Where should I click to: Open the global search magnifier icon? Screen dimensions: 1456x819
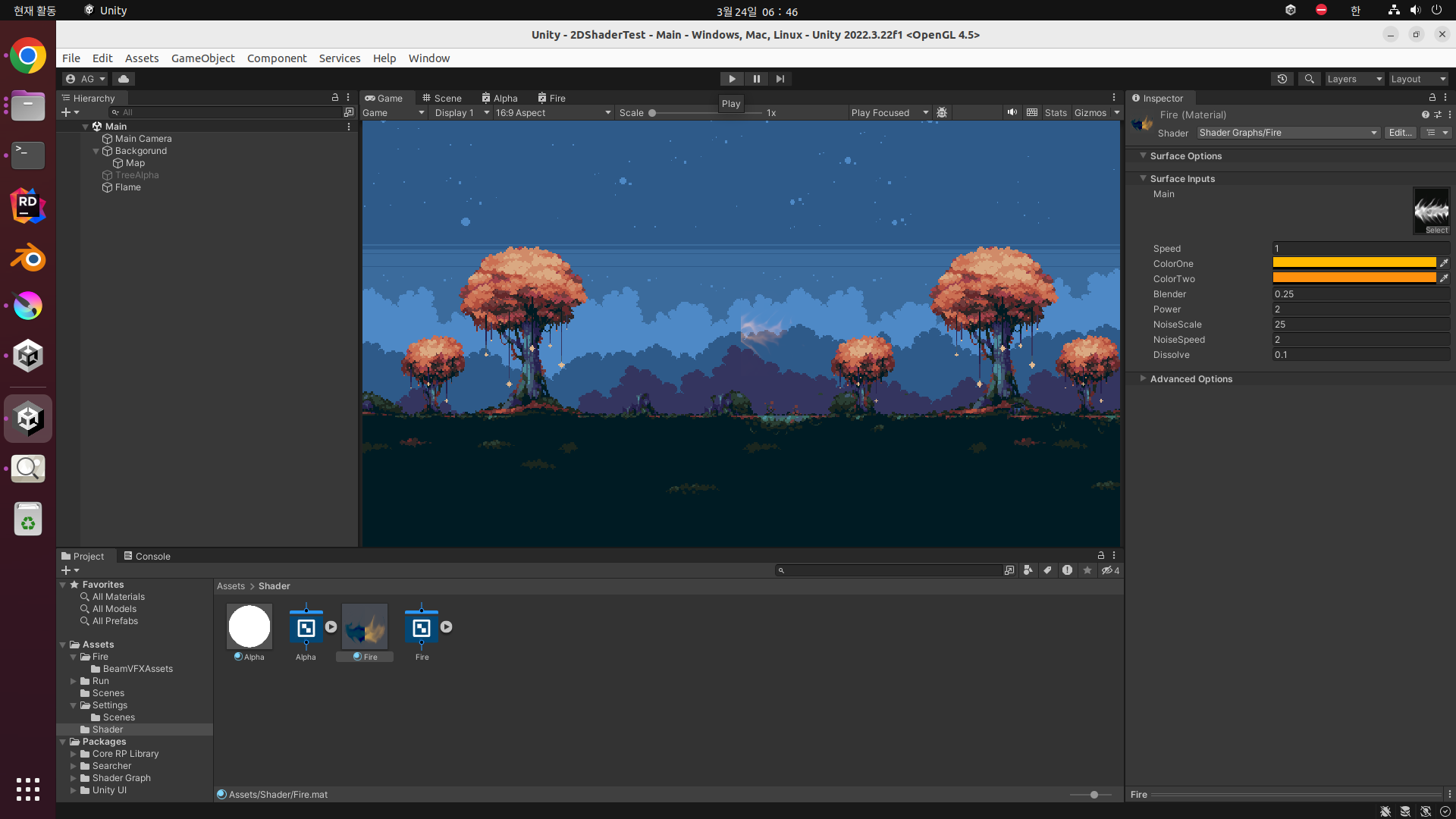(1309, 79)
